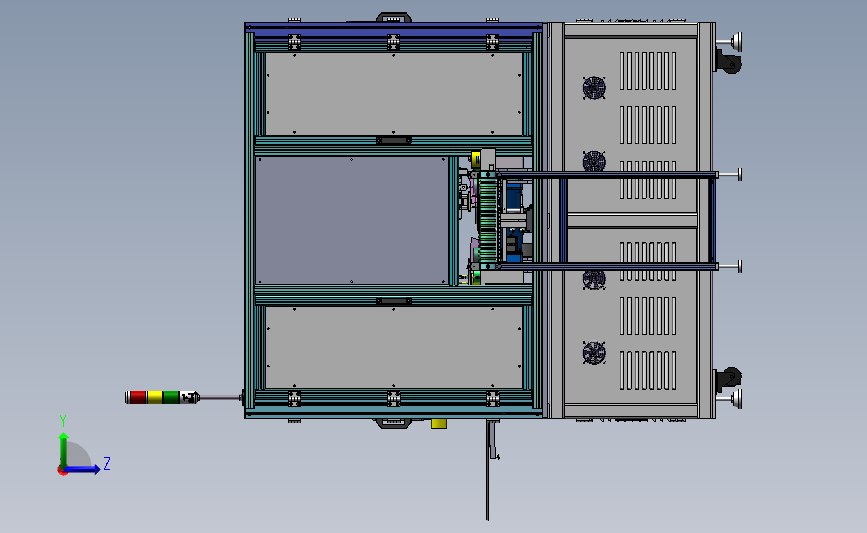This screenshot has width=867, height=533.
Task: Select the topmost cooling fan on the cabinet
Action: click(x=594, y=88)
